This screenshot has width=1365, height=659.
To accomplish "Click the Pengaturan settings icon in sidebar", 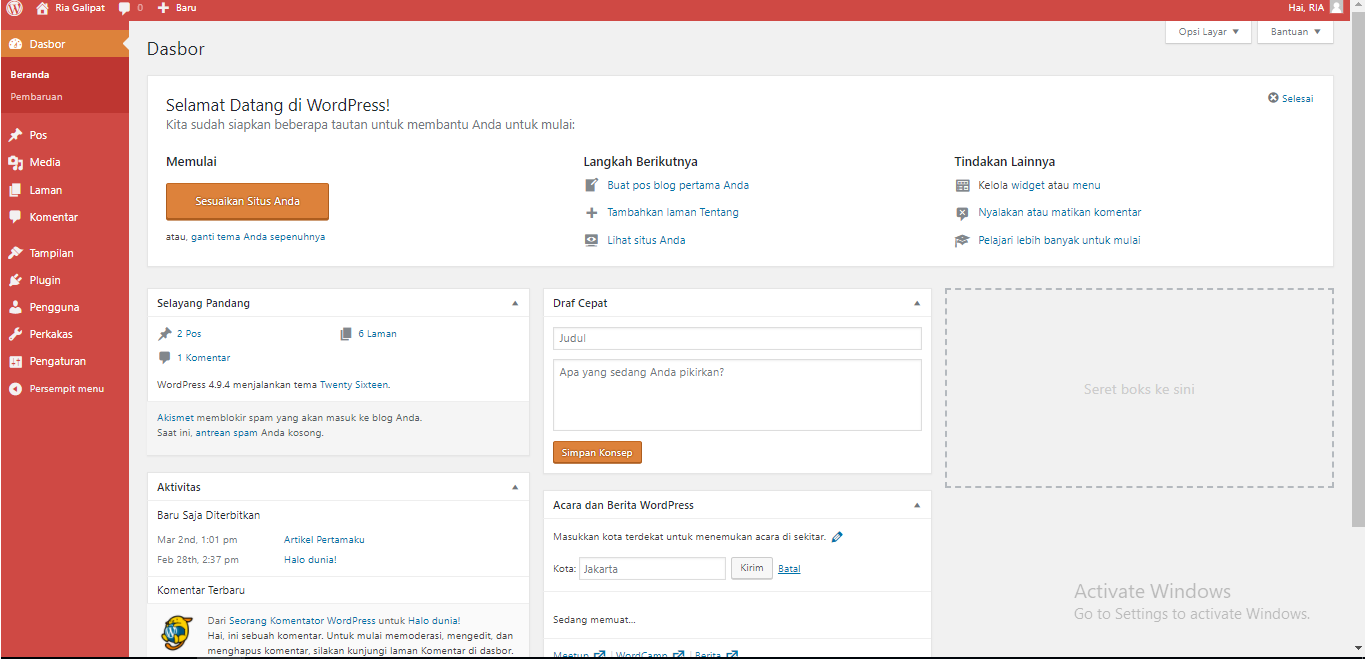I will pyautogui.click(x=15, y=361).
